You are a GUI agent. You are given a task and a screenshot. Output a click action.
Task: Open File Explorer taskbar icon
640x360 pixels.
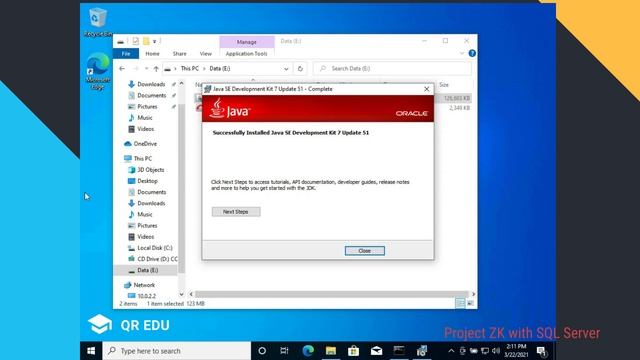pos(331,351)
